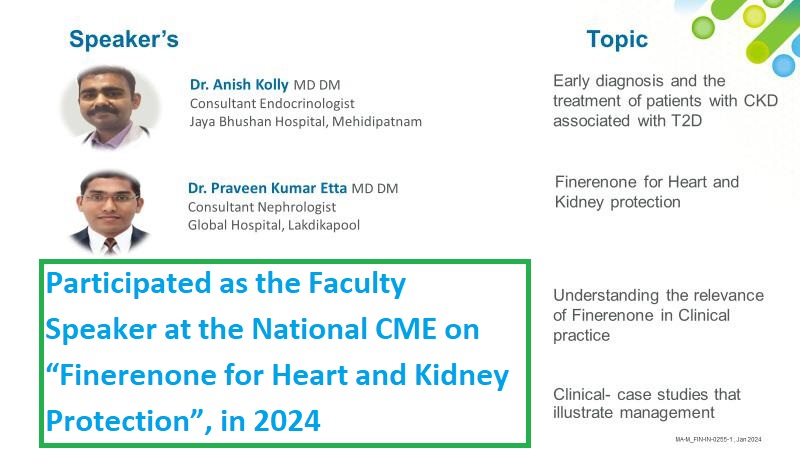Viewport: 800px width, 450px height.
Task: Click Jaya Bhushan Hospital, Mehidipatnam text
Action: pos(306,122)
